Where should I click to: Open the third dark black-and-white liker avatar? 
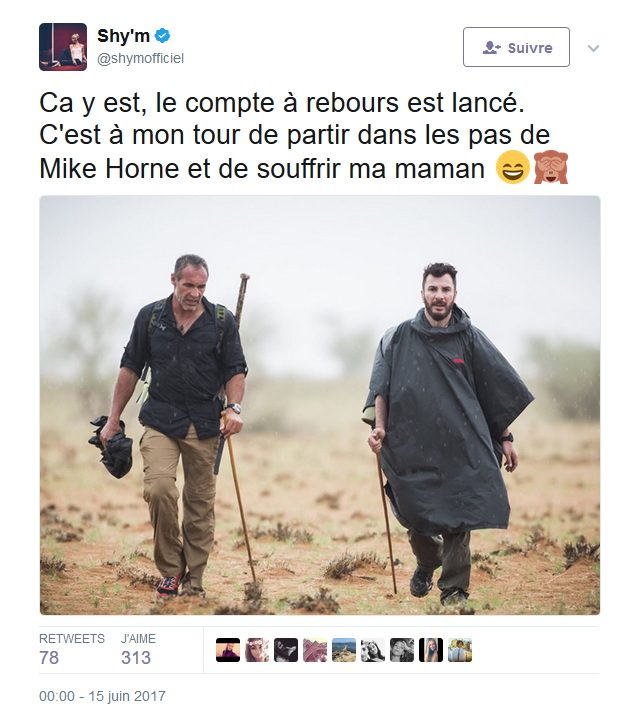286,650
